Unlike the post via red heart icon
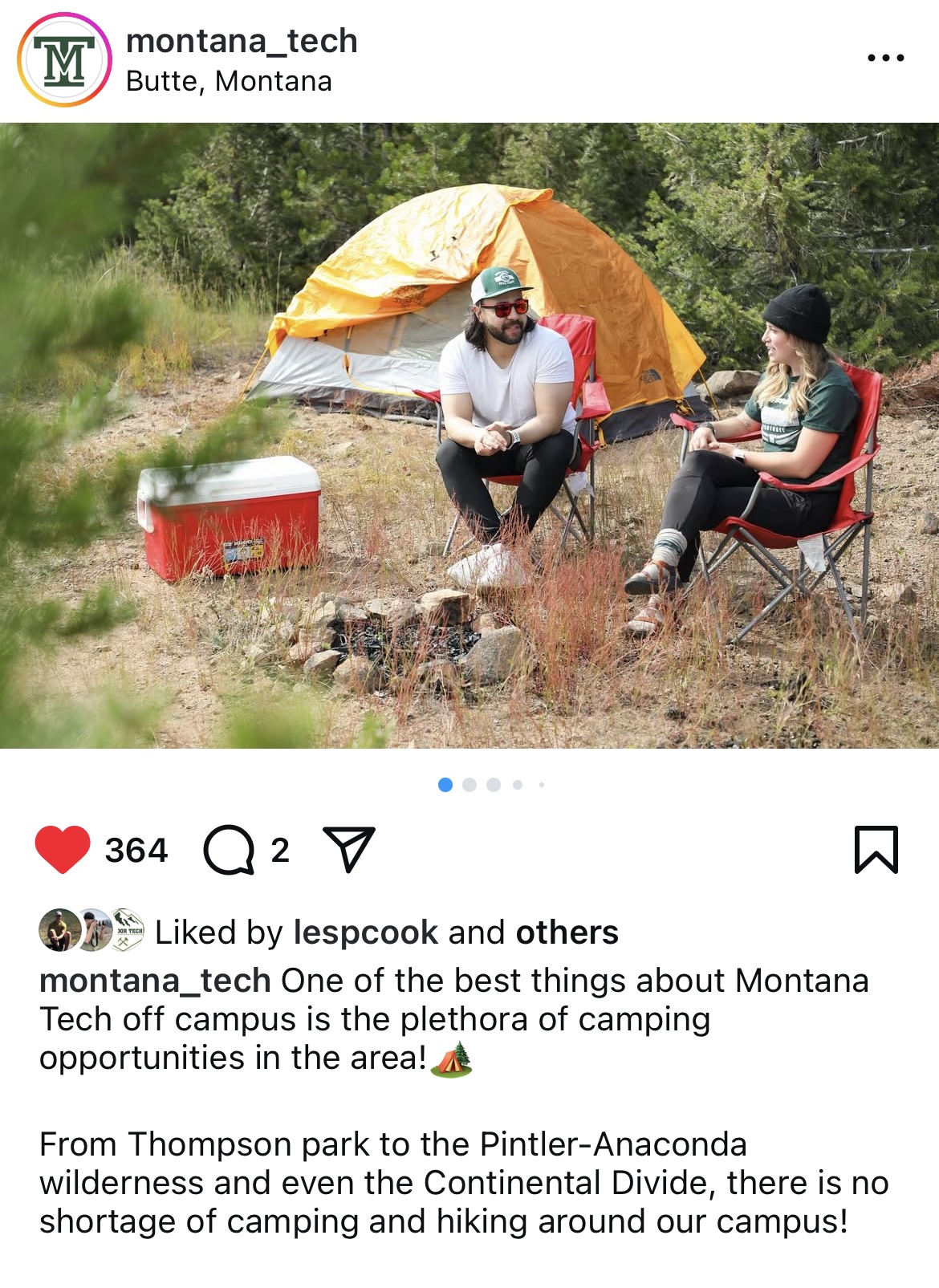This screenshot has height=1288, width=939. [63, 849]
